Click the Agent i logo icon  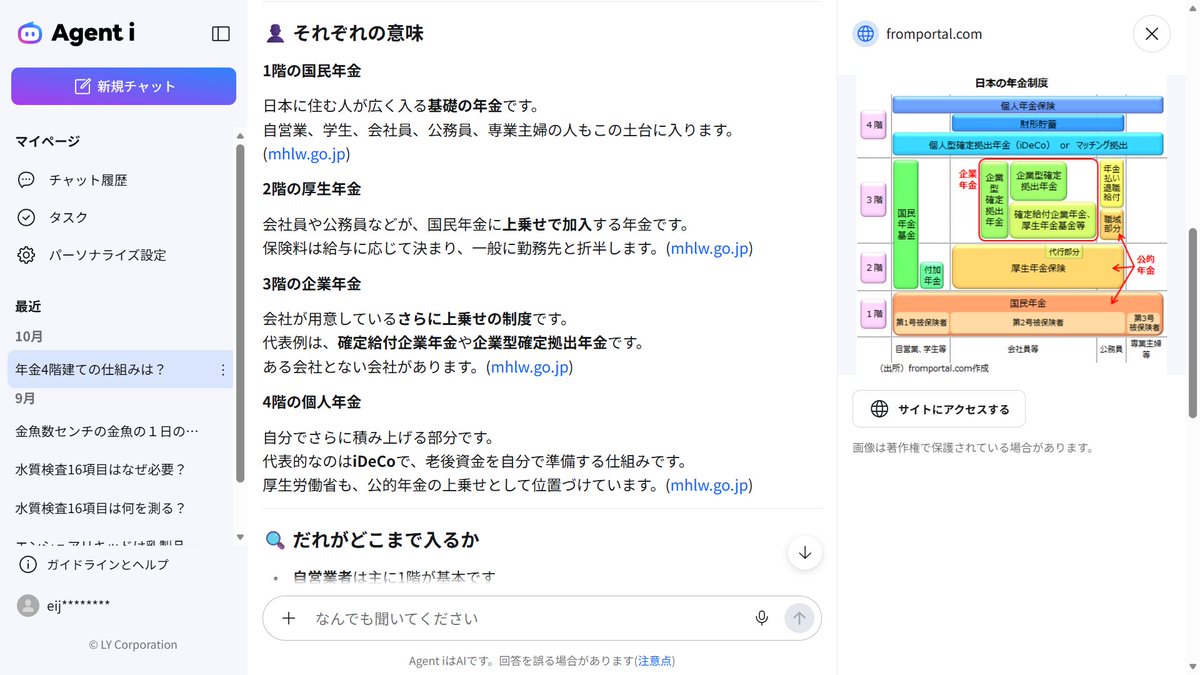click(30, 33)
